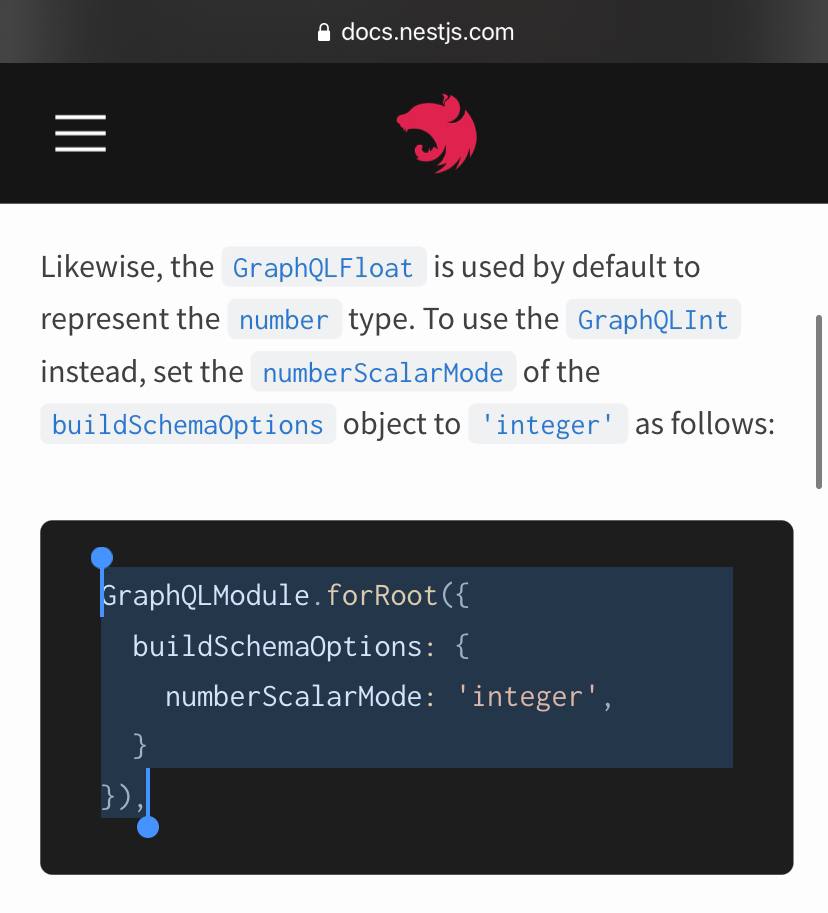Tap GraphQLModule in the code block
The image size is (828, 913).
coord(206,596)
